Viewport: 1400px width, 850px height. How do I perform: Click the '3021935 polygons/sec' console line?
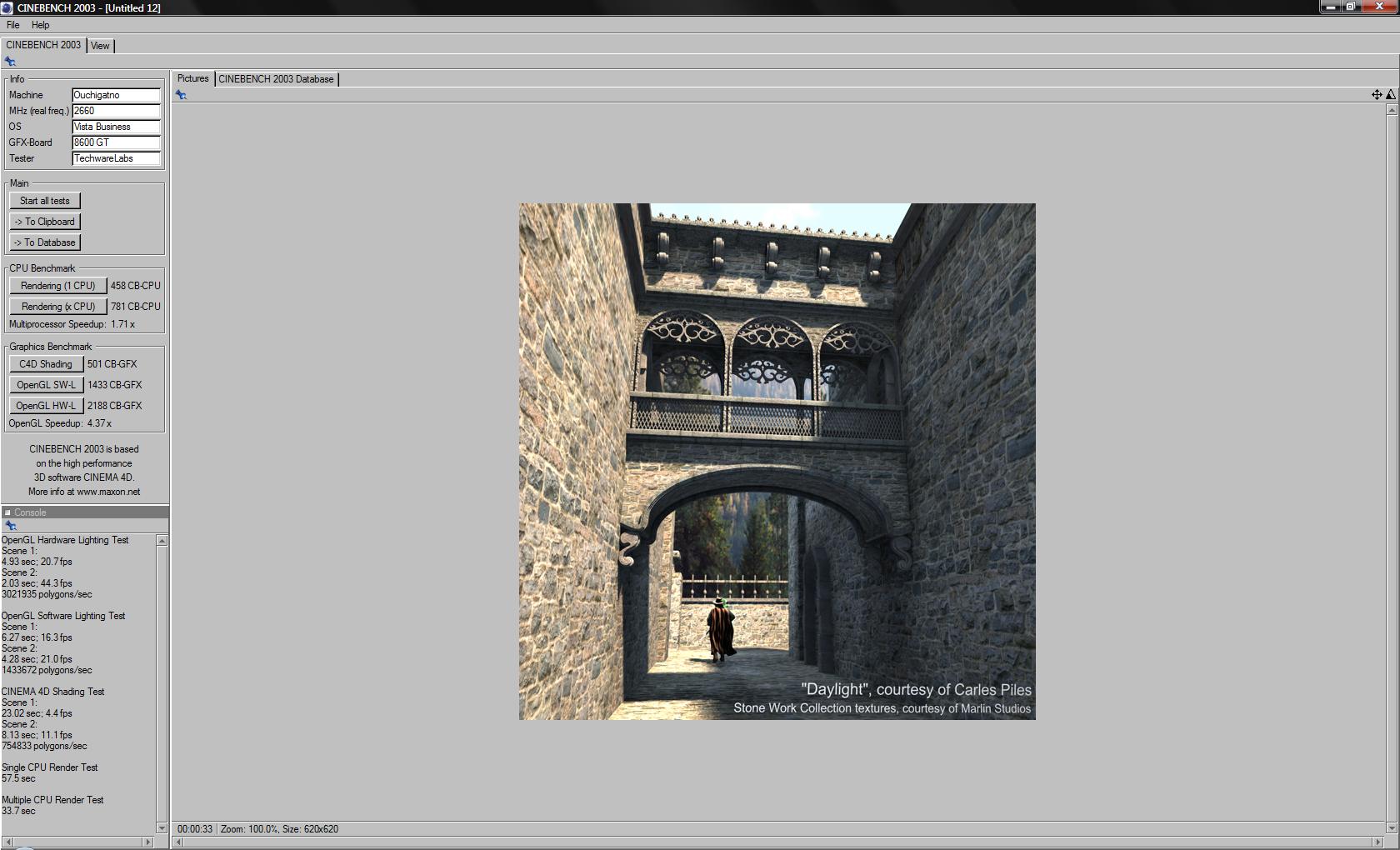click(x=47, y=594)
